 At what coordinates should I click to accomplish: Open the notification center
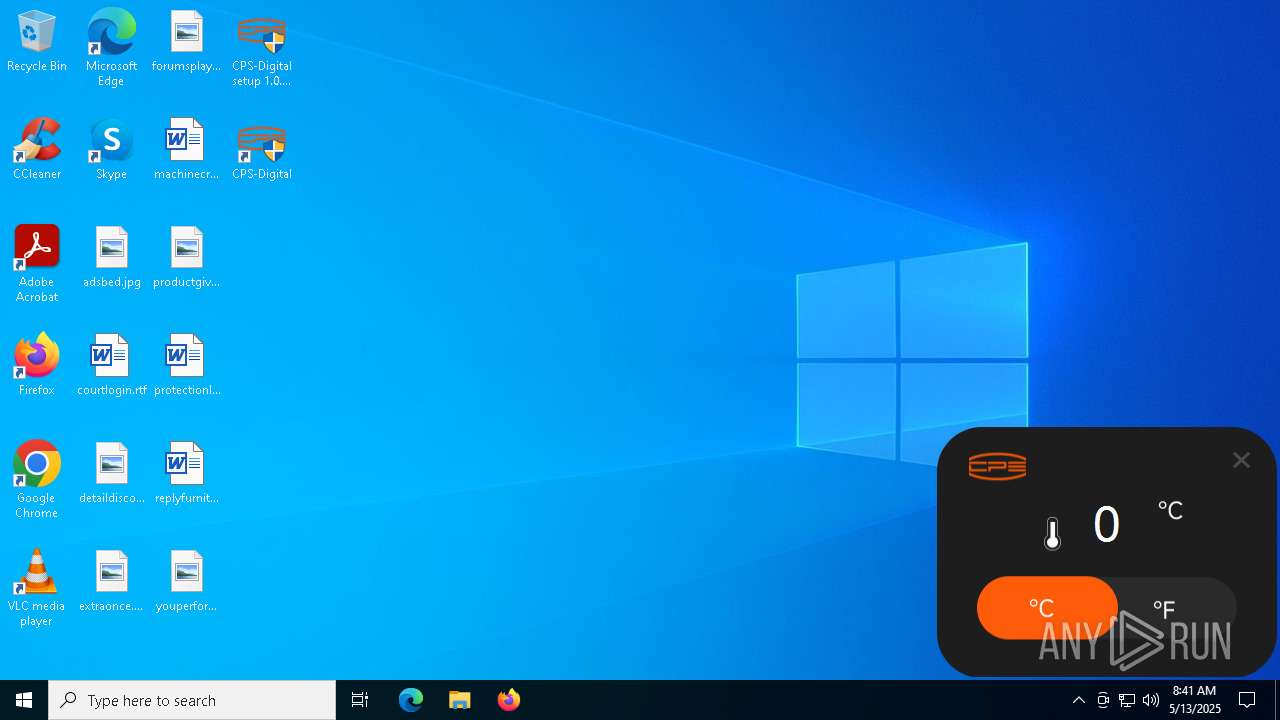(x=1247, y=700)
